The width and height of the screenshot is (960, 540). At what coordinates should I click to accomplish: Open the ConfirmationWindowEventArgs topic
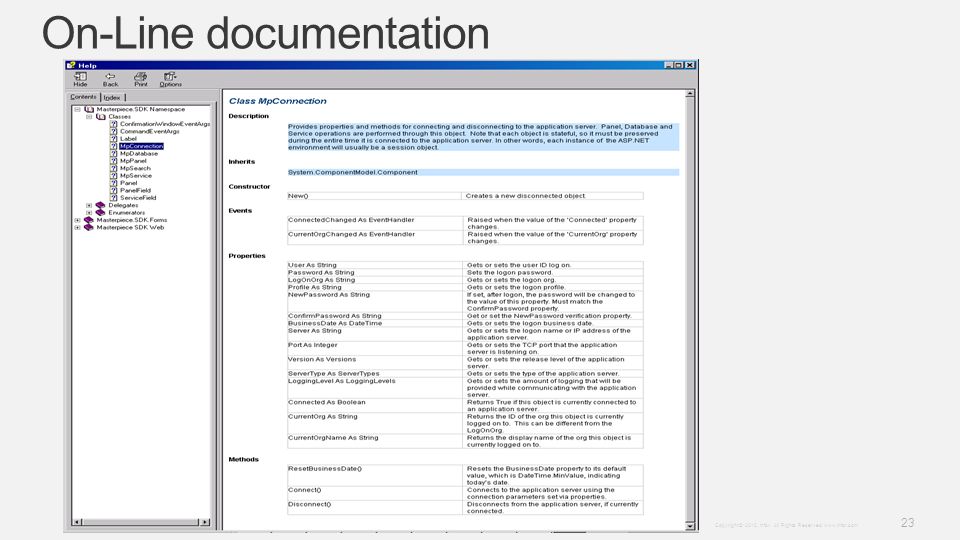pos(165,124)
